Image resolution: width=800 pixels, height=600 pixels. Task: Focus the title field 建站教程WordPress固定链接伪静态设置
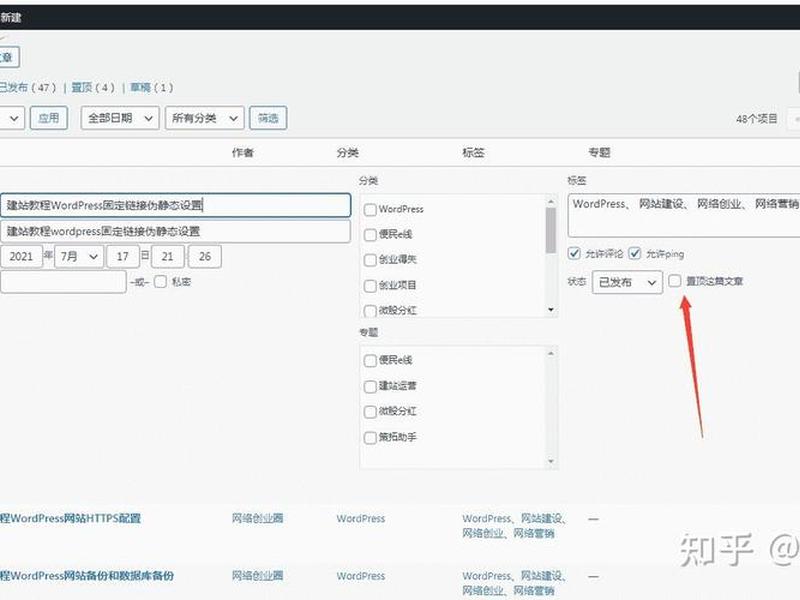point(176,205)
